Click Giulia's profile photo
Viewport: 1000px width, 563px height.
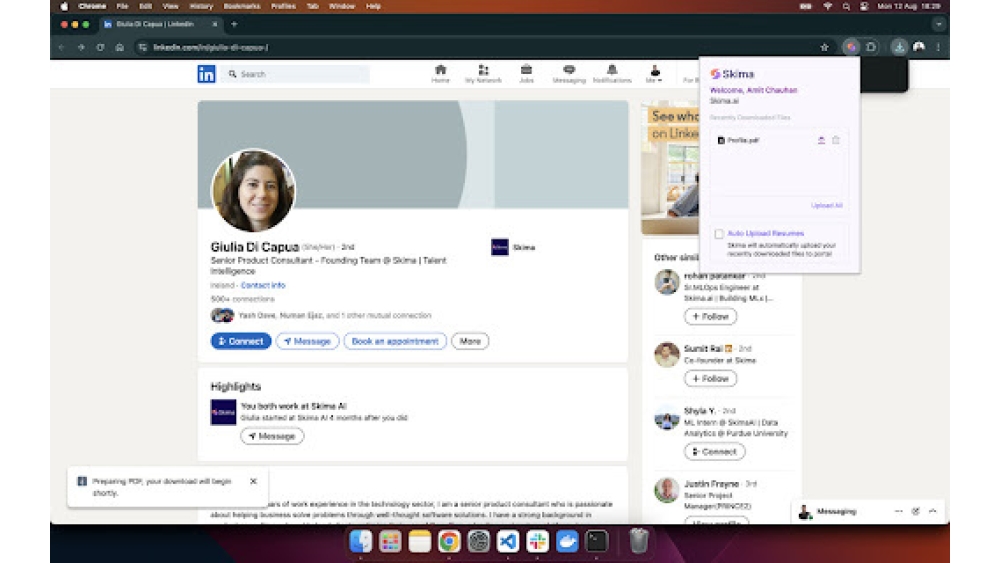tap(253, 191)
